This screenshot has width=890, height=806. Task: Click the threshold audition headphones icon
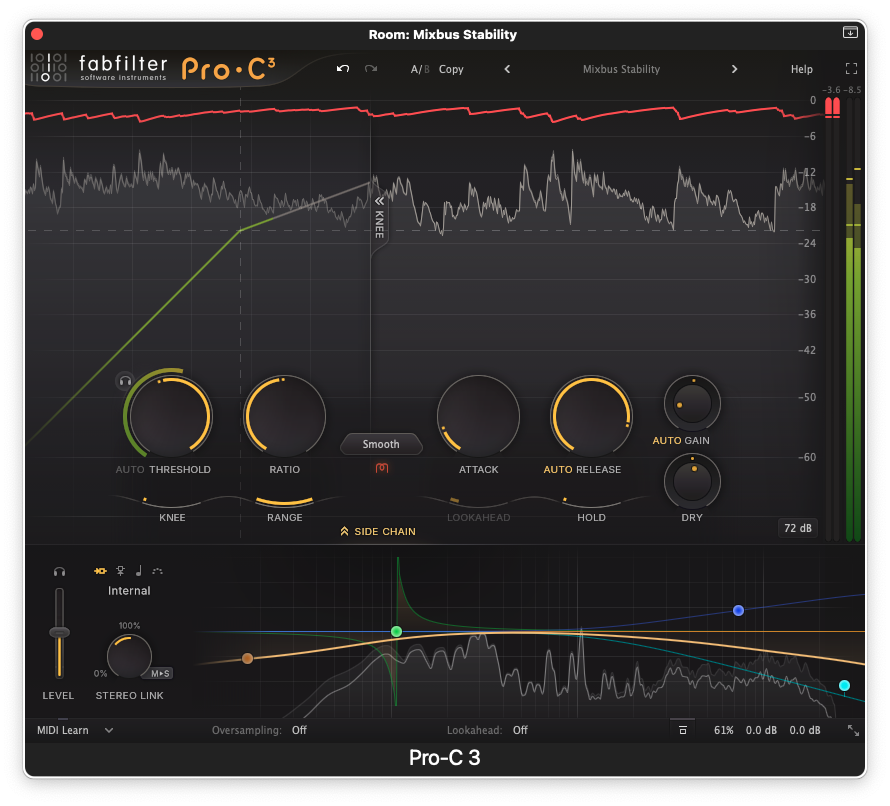tap(125, 381)
